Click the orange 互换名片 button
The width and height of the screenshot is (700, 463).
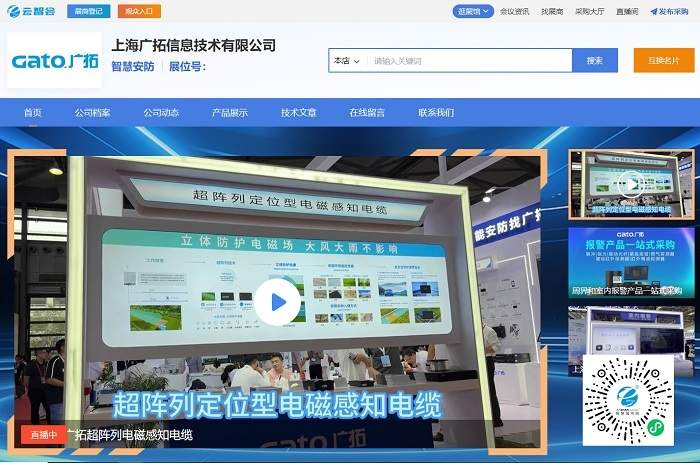664,60
